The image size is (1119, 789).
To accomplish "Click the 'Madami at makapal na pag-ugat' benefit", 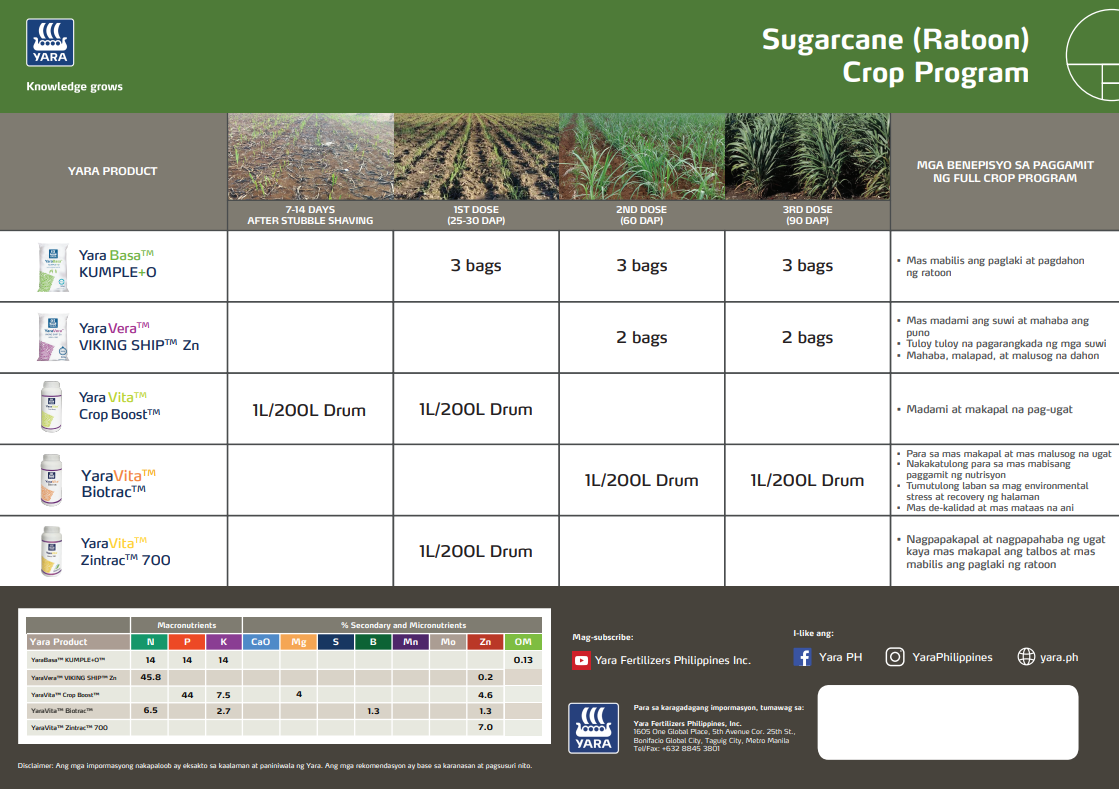I will point(989,409).
